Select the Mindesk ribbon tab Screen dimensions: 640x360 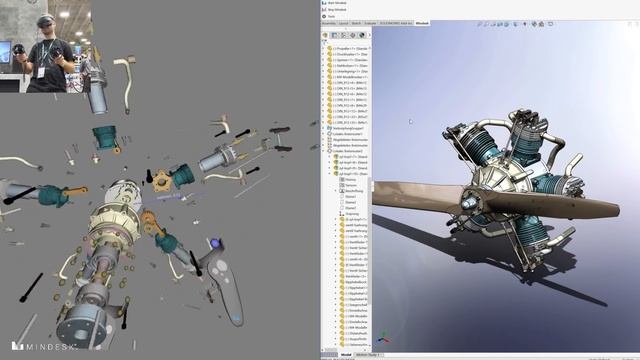click(422, 23)
